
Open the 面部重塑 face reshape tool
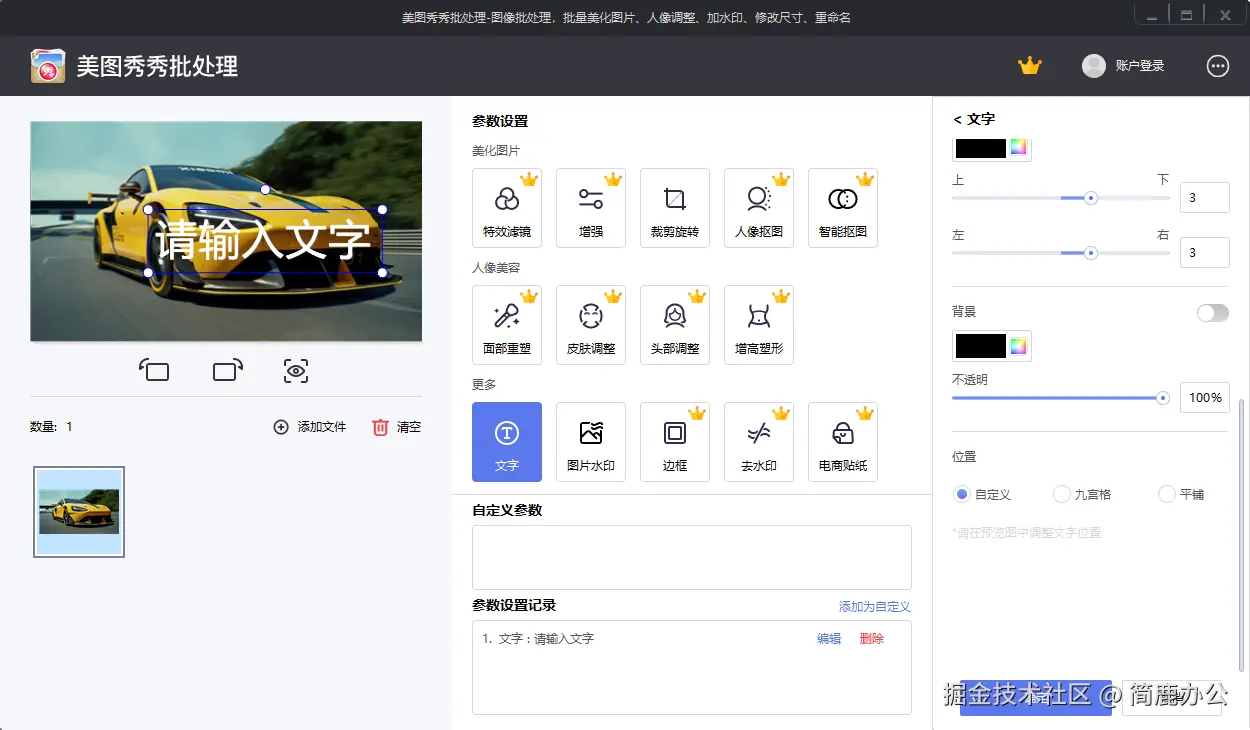506,324
